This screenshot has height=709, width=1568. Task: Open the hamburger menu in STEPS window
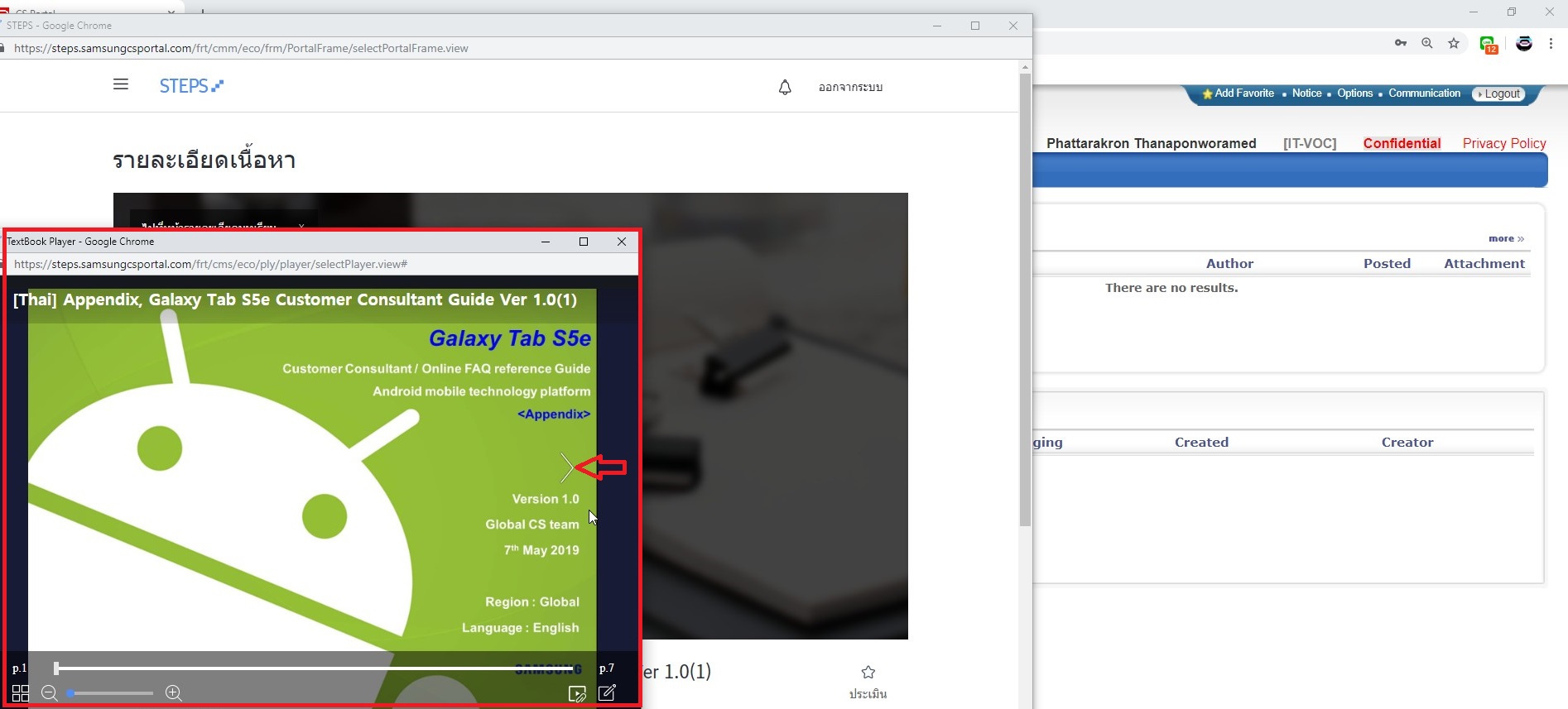point(121,84)
